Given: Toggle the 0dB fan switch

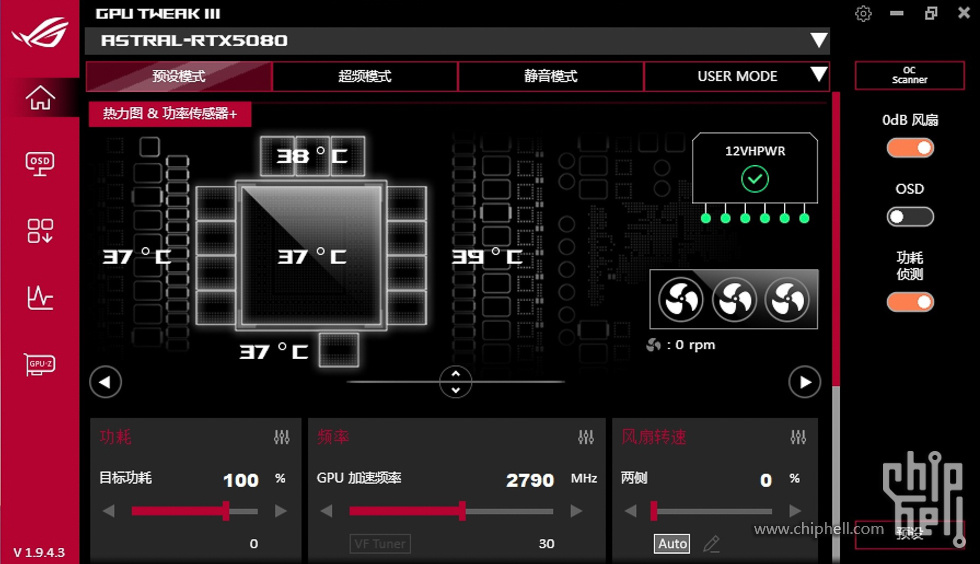Looking at the screenshot, I should point(910,148).
